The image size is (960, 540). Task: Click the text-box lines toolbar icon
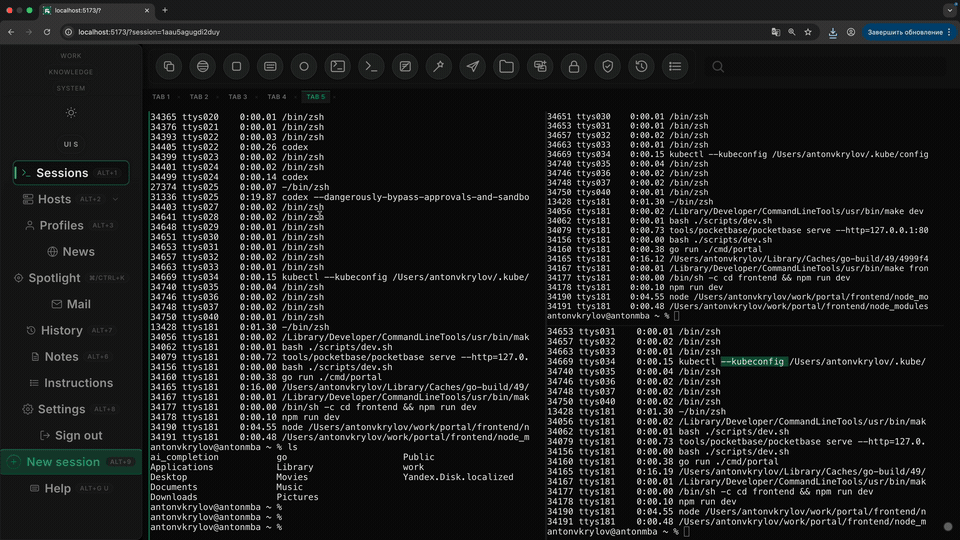pos(270,66)
